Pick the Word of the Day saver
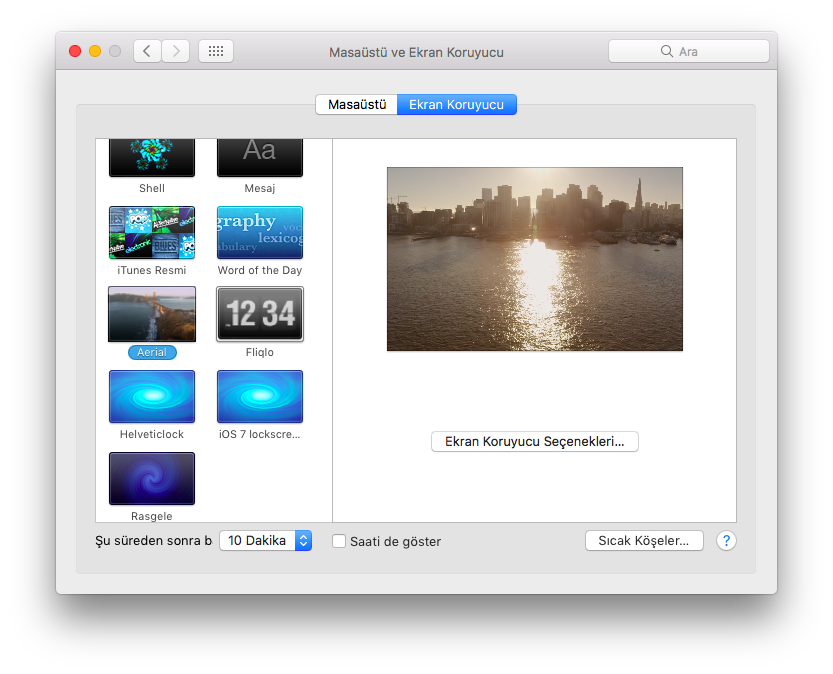The image size is (833, 674). click(260, 233)
